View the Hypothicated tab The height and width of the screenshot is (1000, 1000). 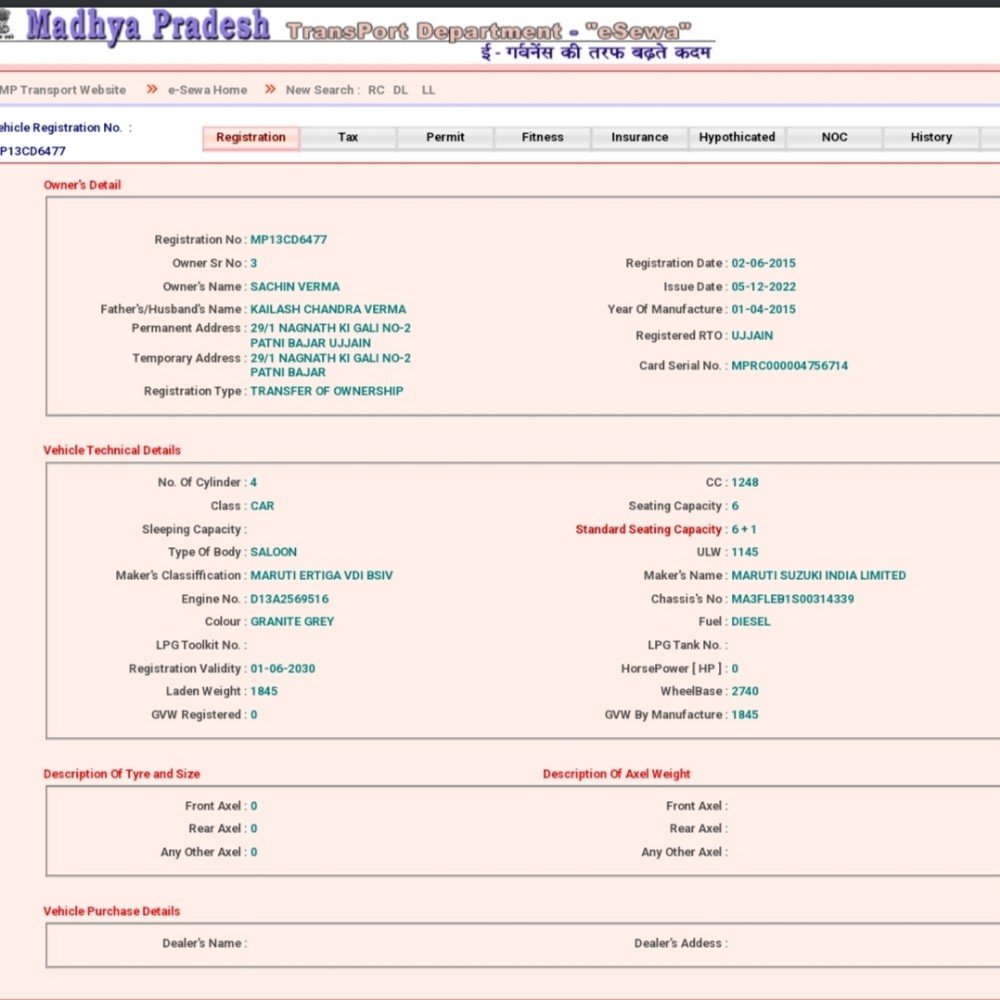tap(737, 138)
